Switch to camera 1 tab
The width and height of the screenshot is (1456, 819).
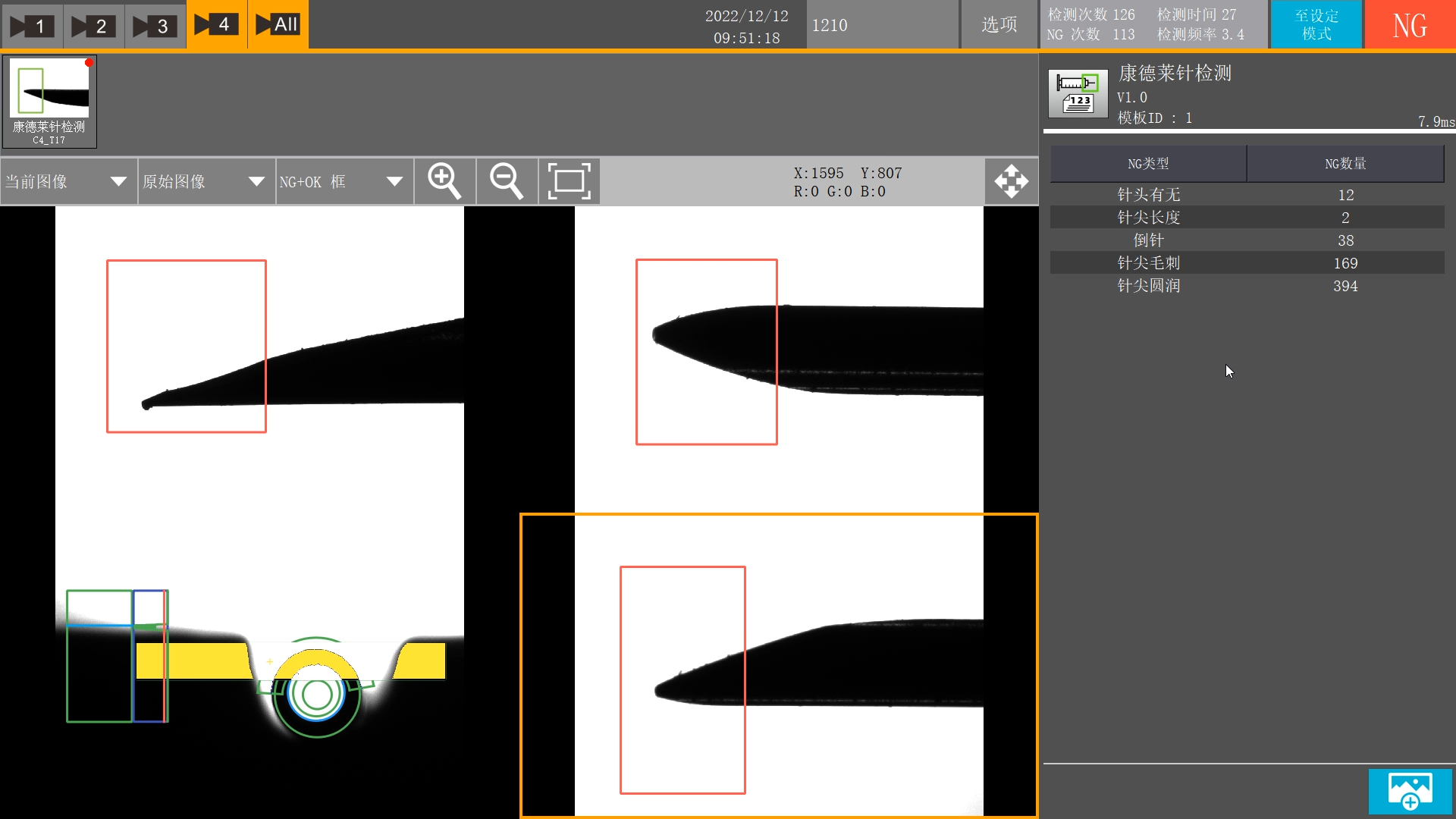coord(31,26)
